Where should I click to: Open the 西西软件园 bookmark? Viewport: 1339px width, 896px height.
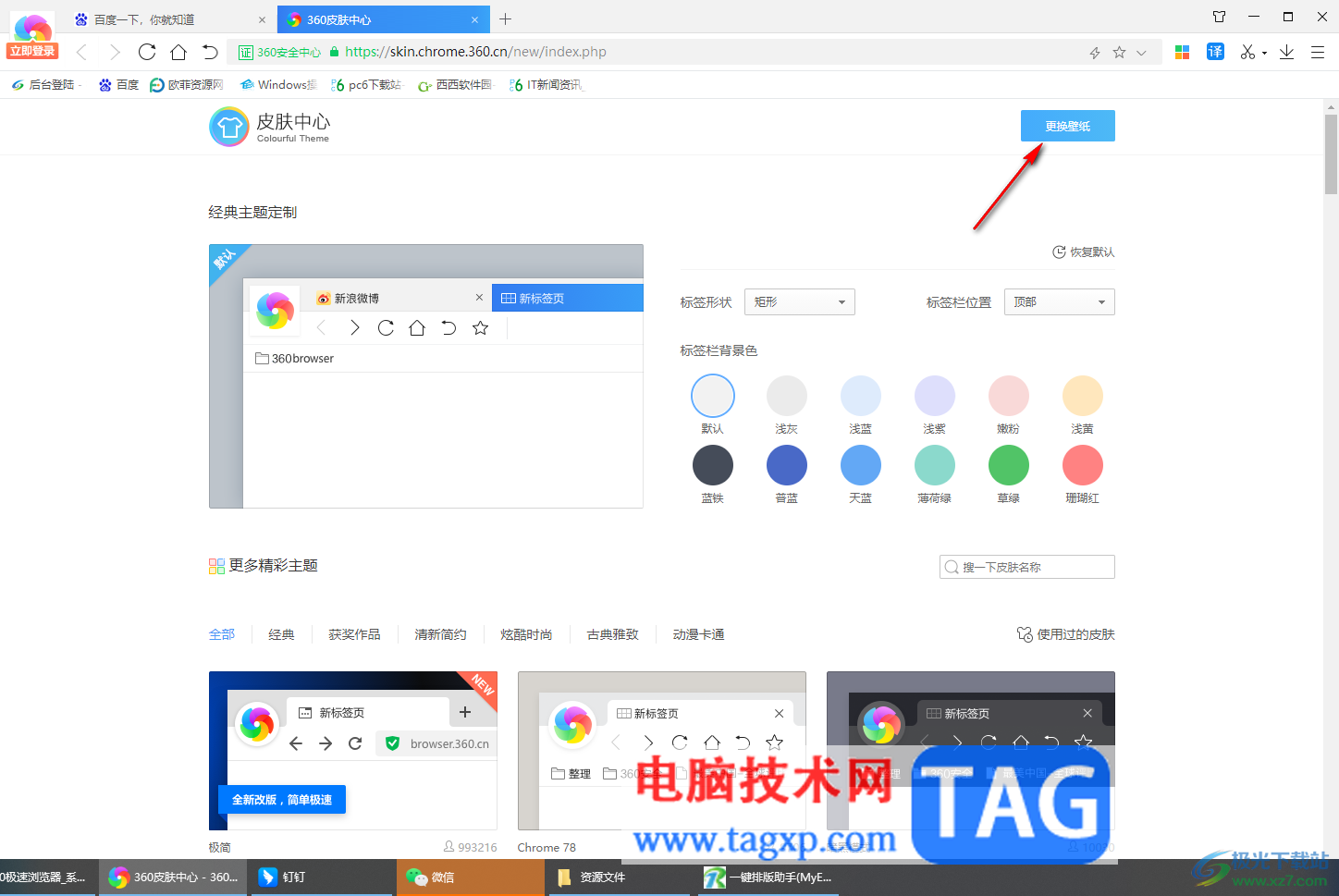coord(455,85)
